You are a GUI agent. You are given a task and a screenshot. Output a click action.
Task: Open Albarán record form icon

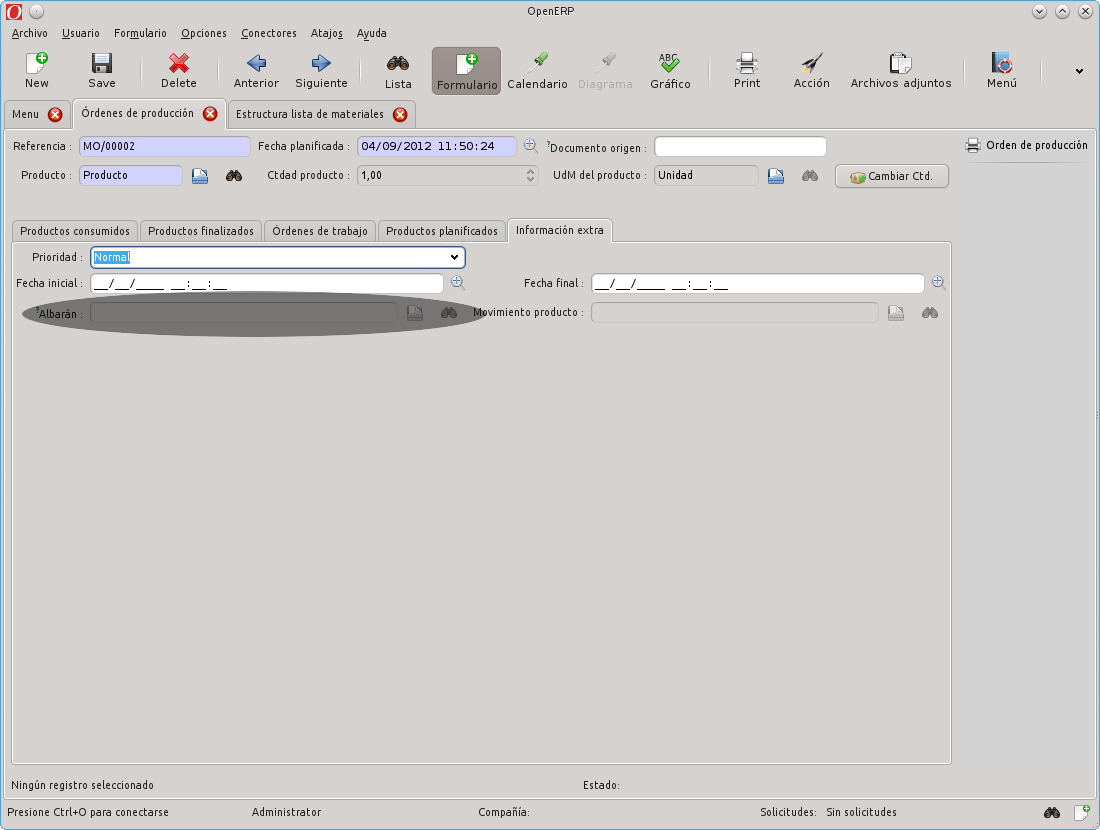(x=415, y=313)
